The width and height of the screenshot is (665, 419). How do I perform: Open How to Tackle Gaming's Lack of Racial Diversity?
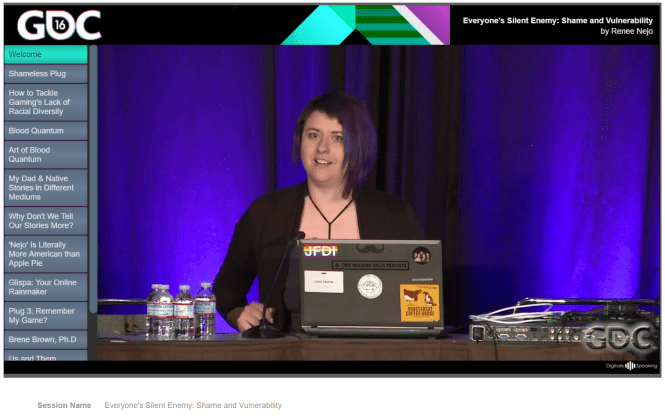[46, 102]
